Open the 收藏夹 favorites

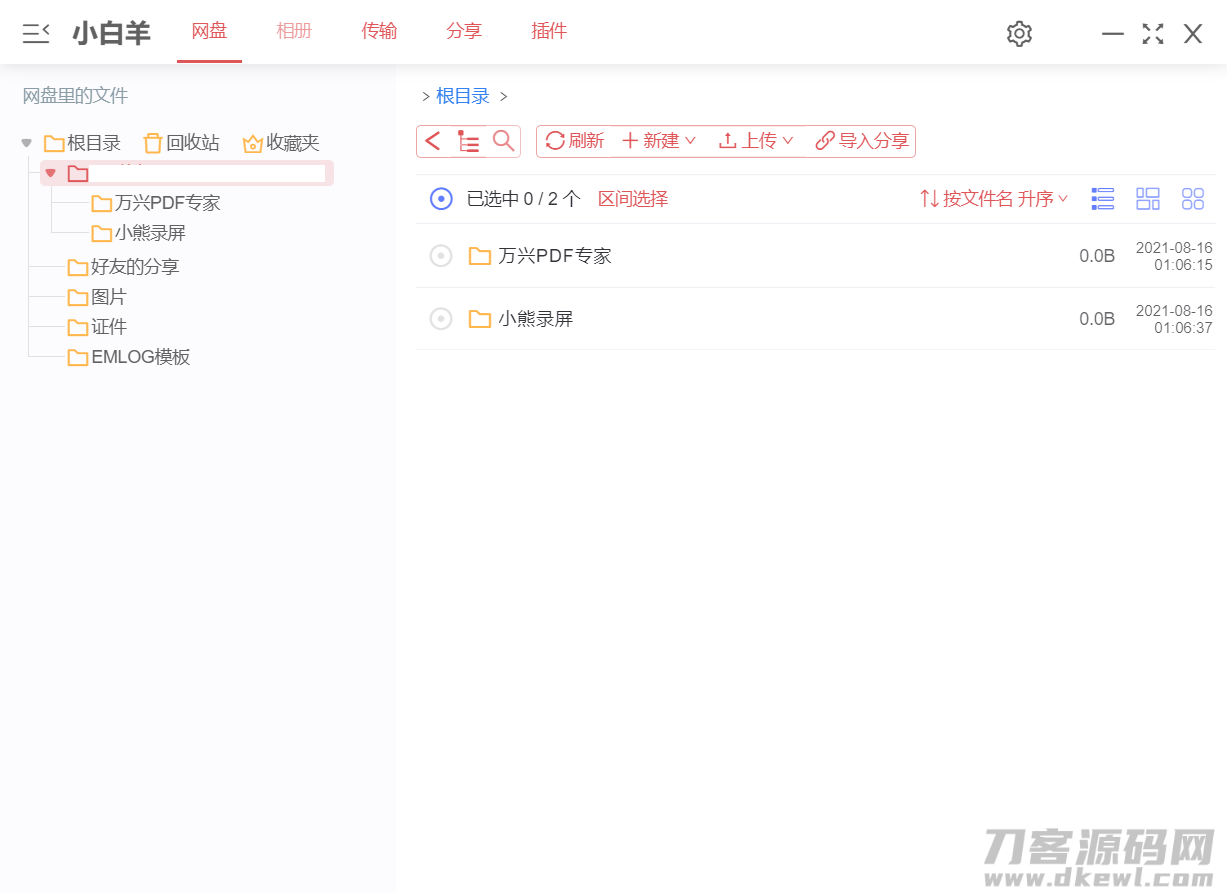tap(281, 143)
